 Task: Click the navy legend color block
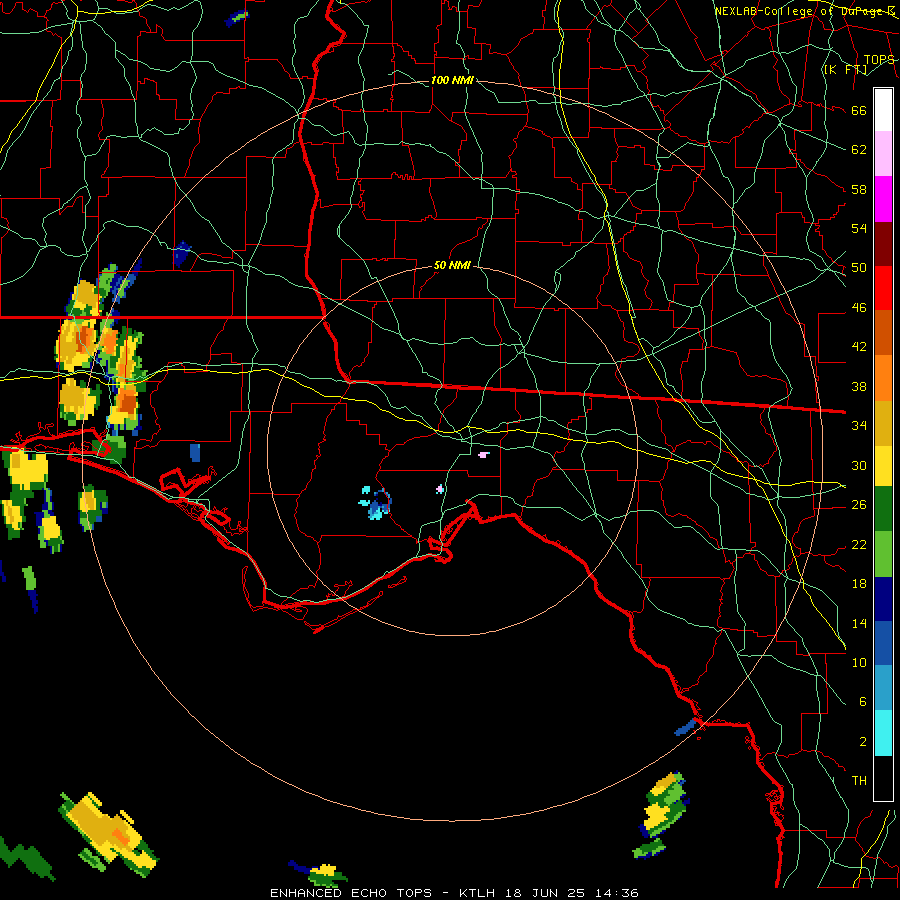coord(883,599)
